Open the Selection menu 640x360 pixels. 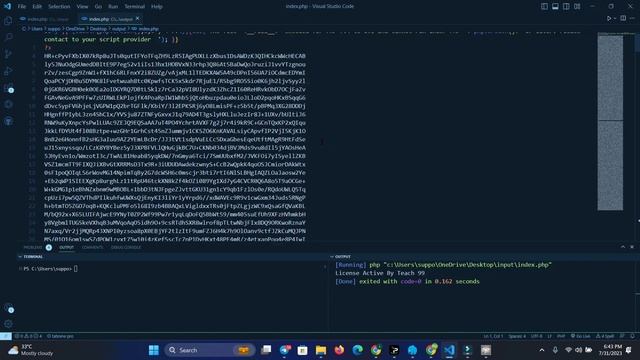click(59, 7)
